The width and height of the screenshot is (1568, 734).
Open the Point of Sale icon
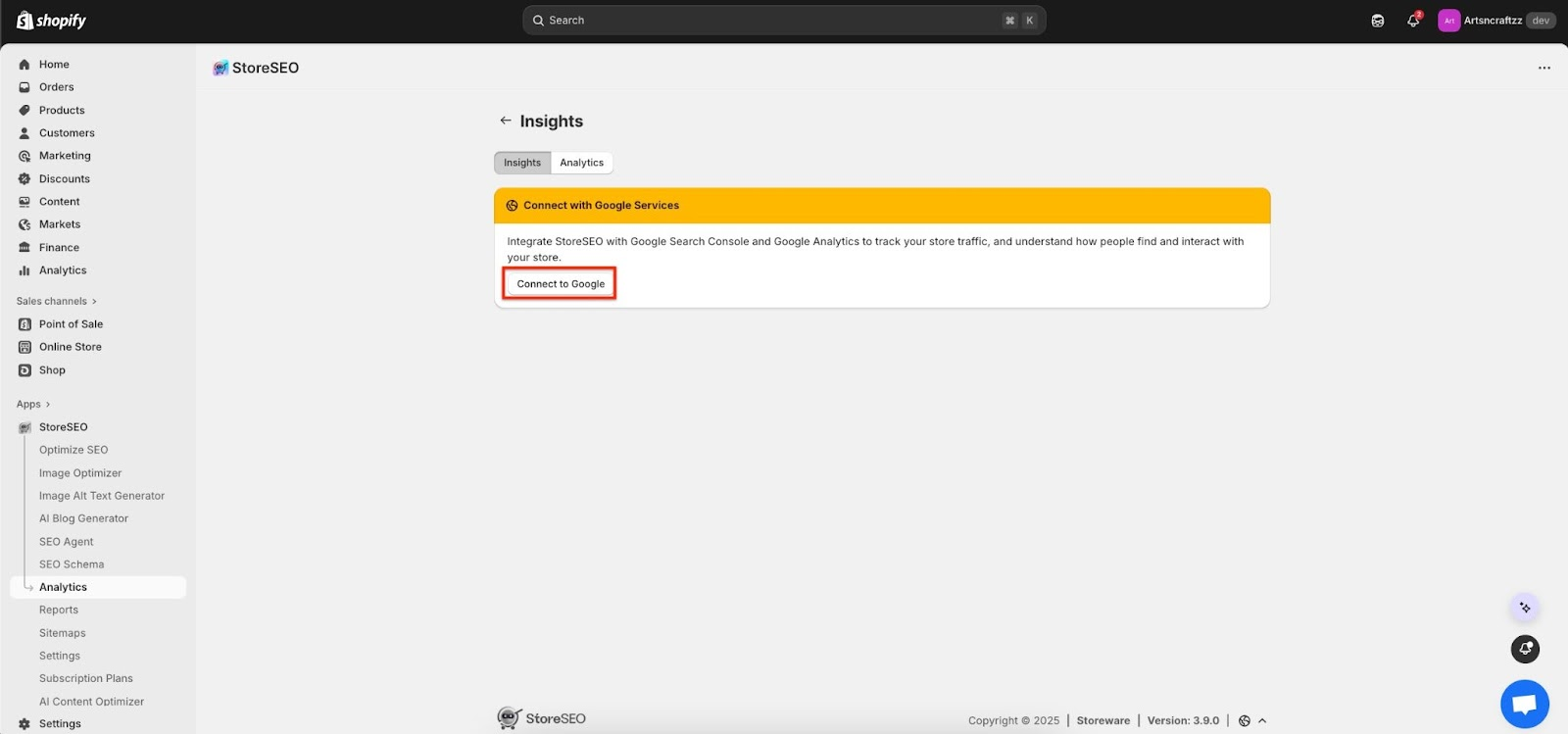point(24,324)
